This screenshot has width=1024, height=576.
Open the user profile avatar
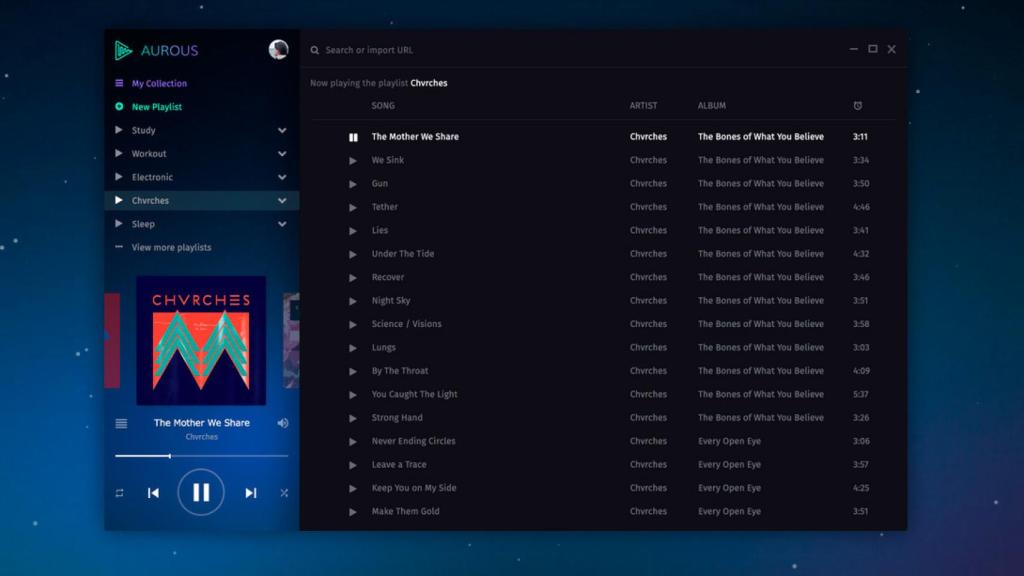278,50
